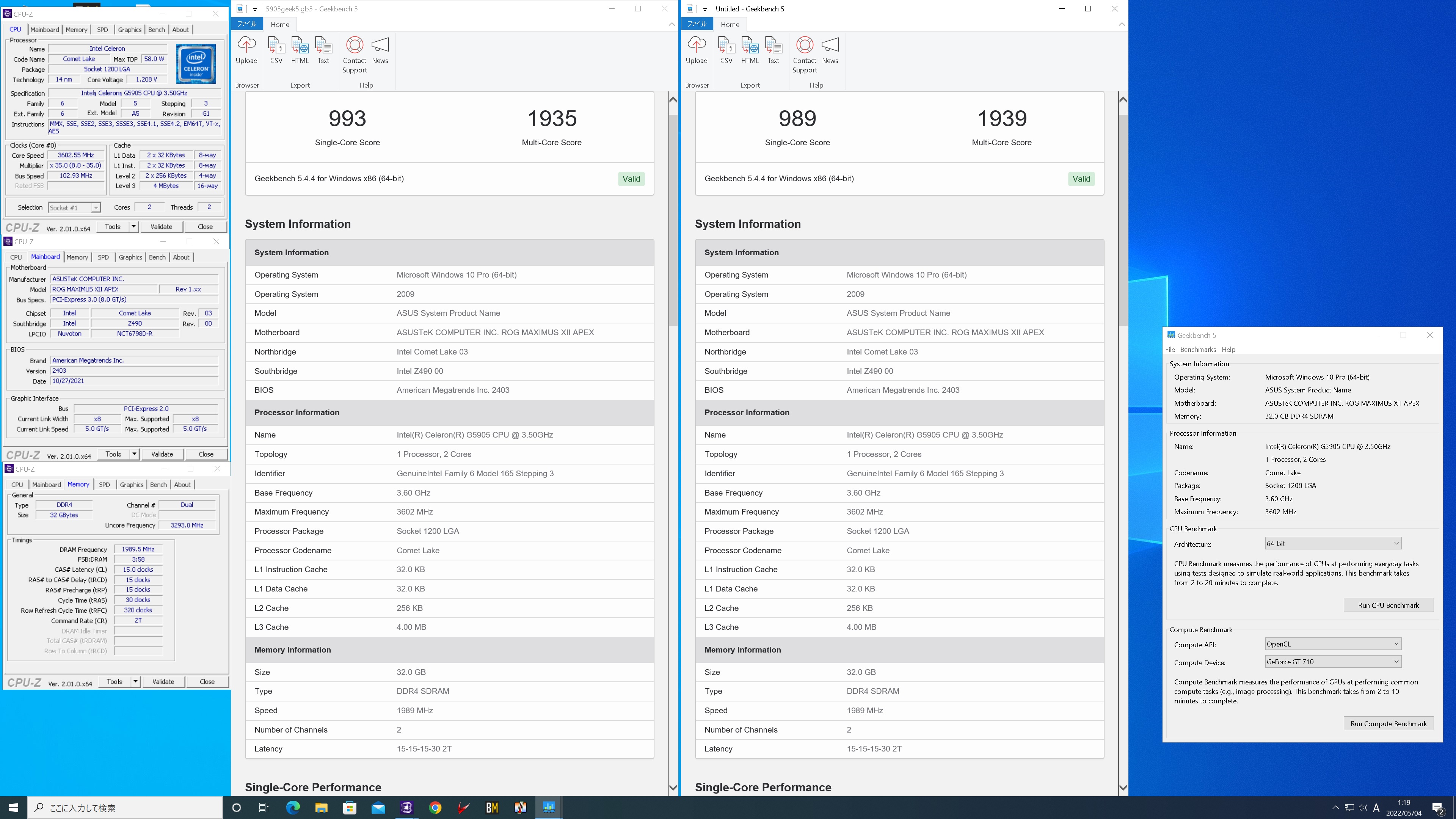Open quick access toolbar dropdown in Untitled window
The height and width of the screenshot is (819, 1456).
click(704, 9)
